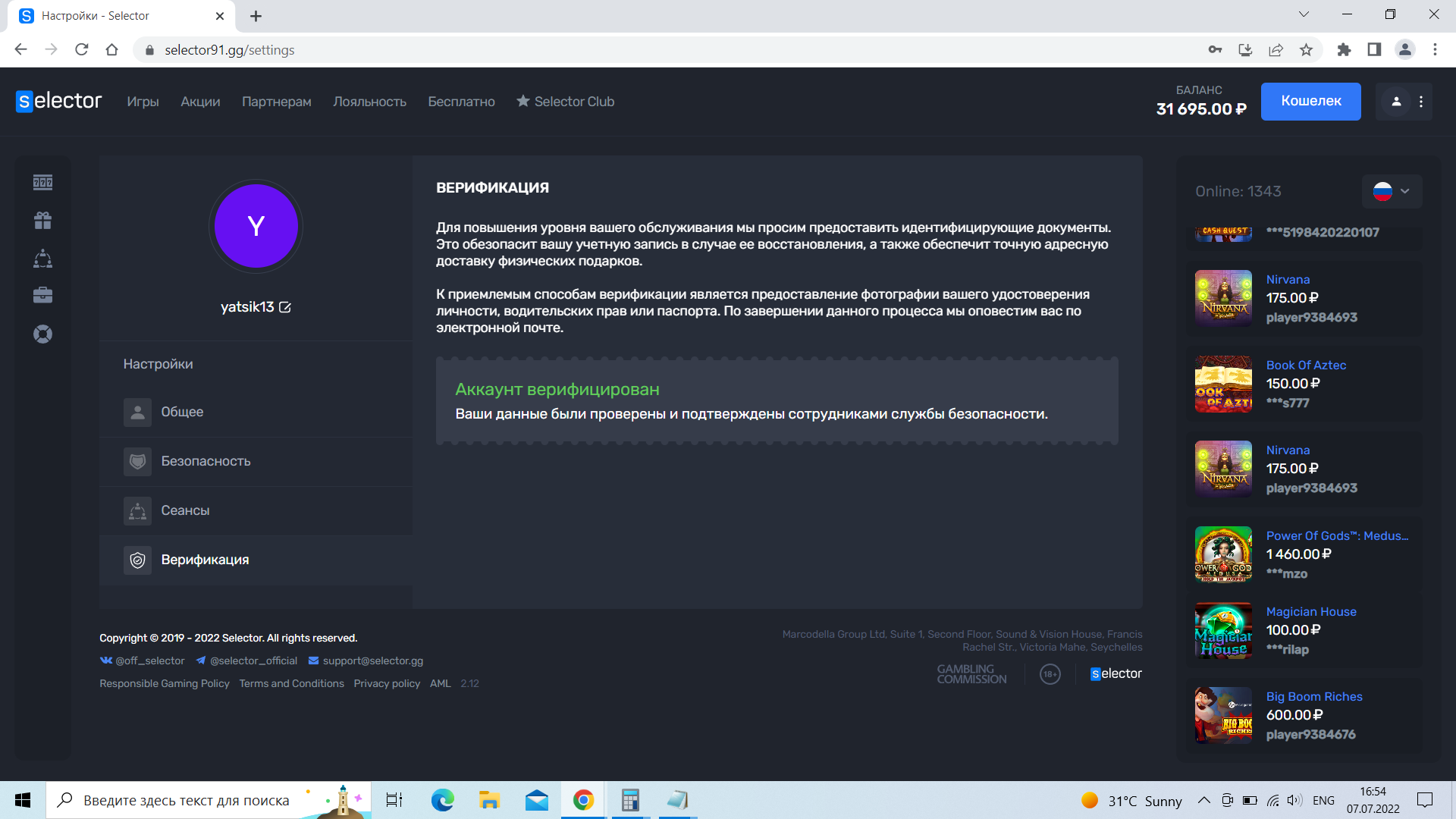This screenshot has height=819, width=1456.
Task: Click the Кошелек button
Action: click(1310, 102)
